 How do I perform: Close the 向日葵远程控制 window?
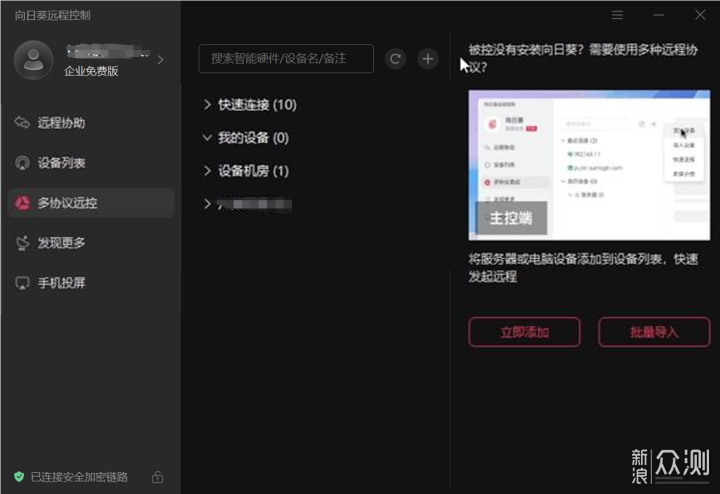[x=700, y=15]
